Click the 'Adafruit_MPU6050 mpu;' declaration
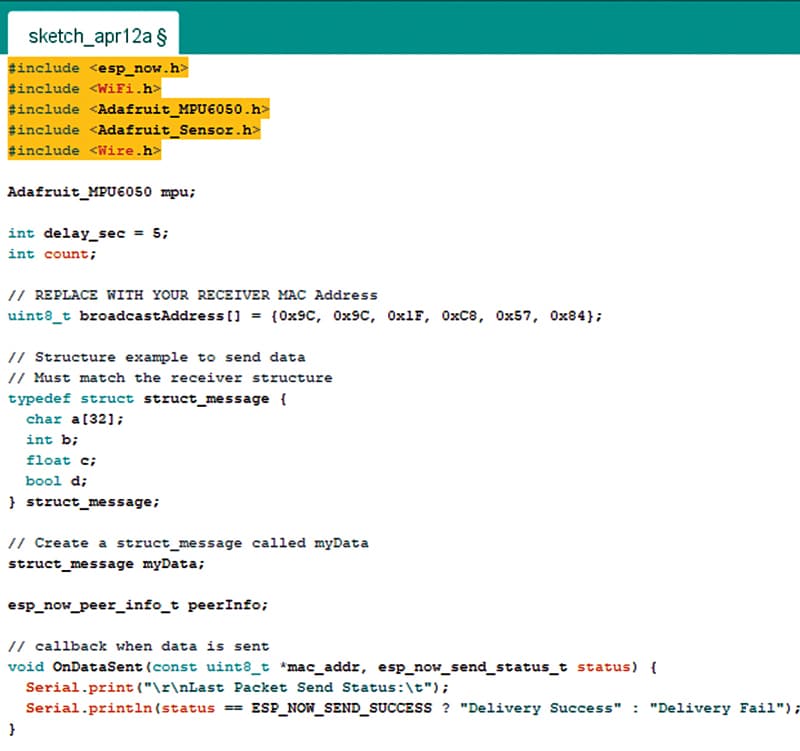Screen dimensions: 800x751 101,191
